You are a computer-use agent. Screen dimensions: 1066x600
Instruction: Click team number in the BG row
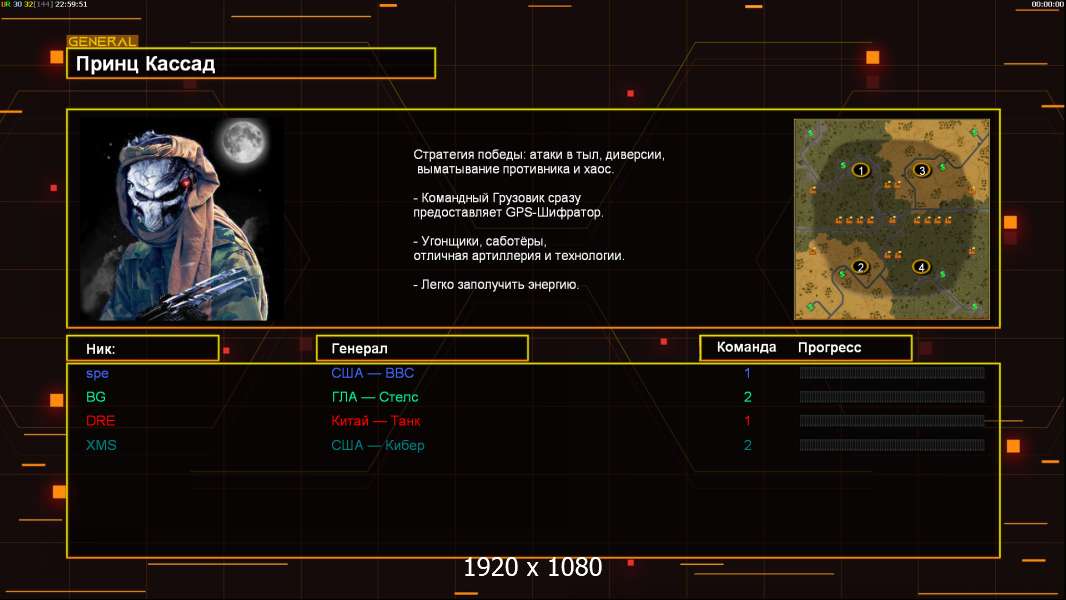pyautogui.click(x=747, y=397)
